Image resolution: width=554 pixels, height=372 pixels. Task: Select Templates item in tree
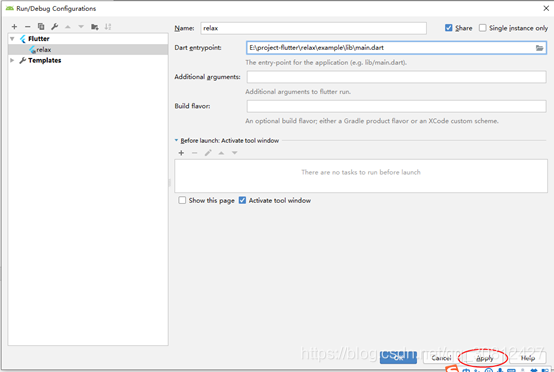[45, 60]
